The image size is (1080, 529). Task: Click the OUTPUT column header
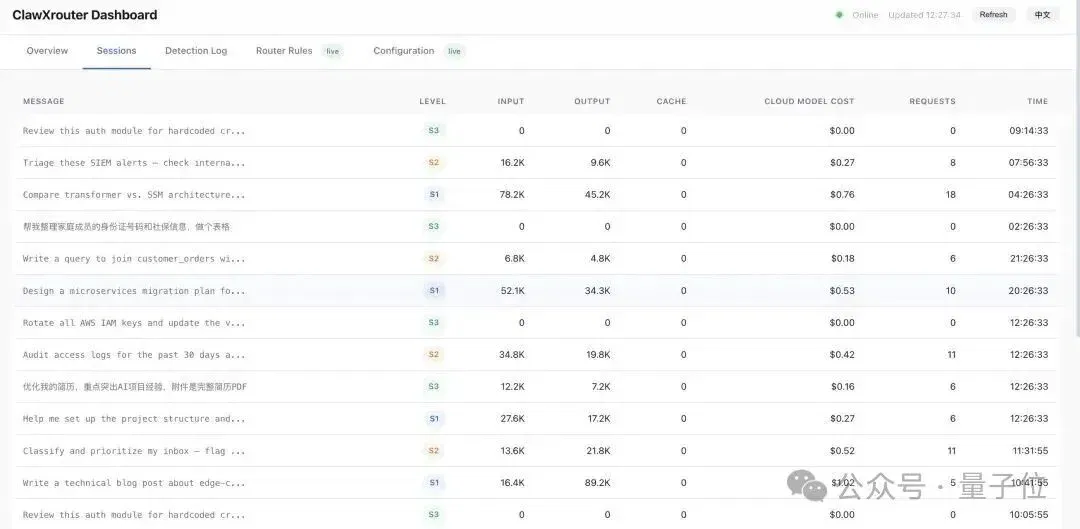pyautogui.click(x=592, y=101)
